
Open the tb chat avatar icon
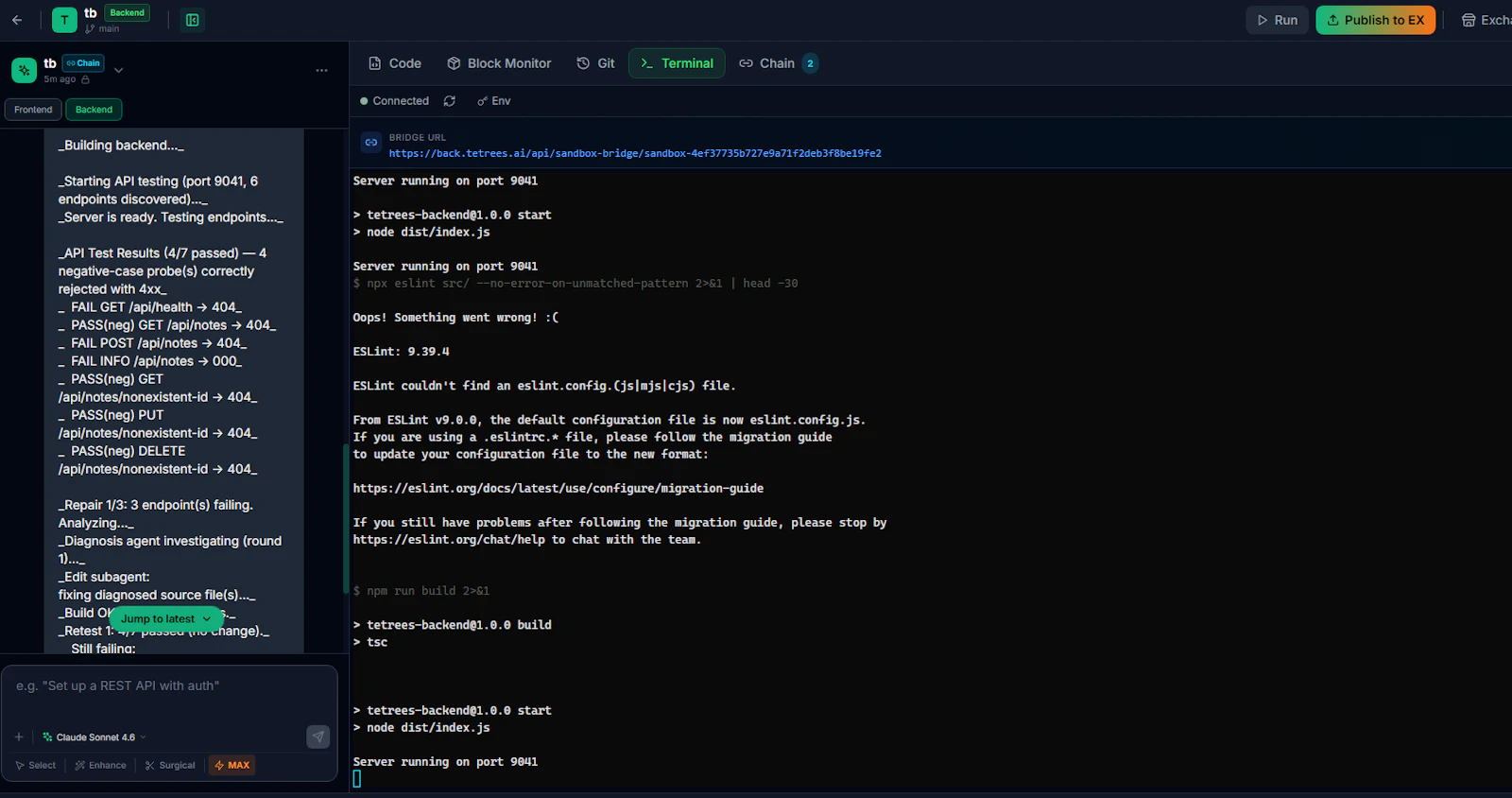[x=25, y=70]
